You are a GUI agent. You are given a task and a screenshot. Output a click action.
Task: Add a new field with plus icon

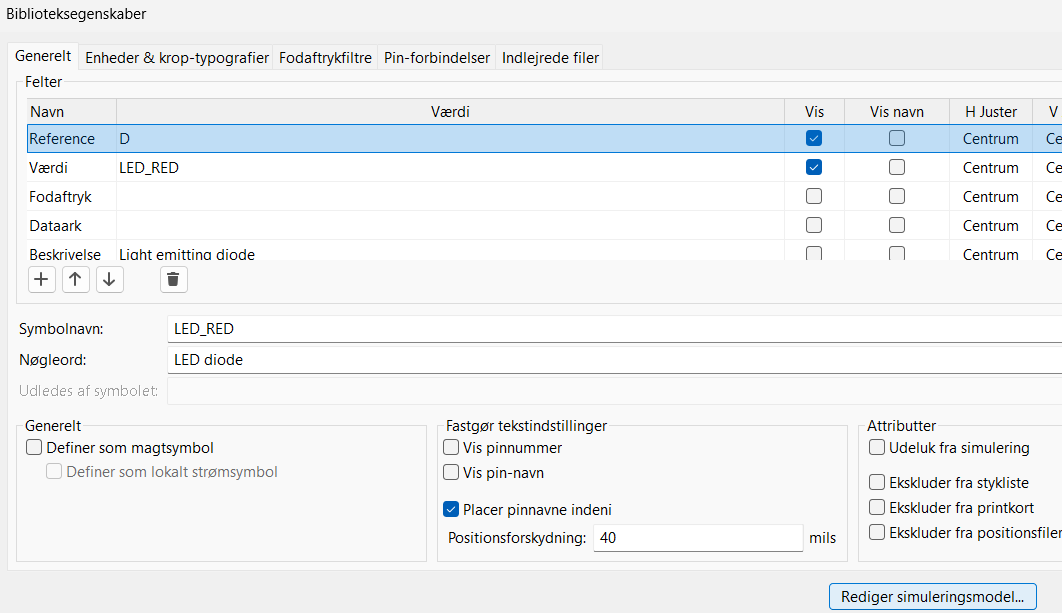(x=41, y=279)
